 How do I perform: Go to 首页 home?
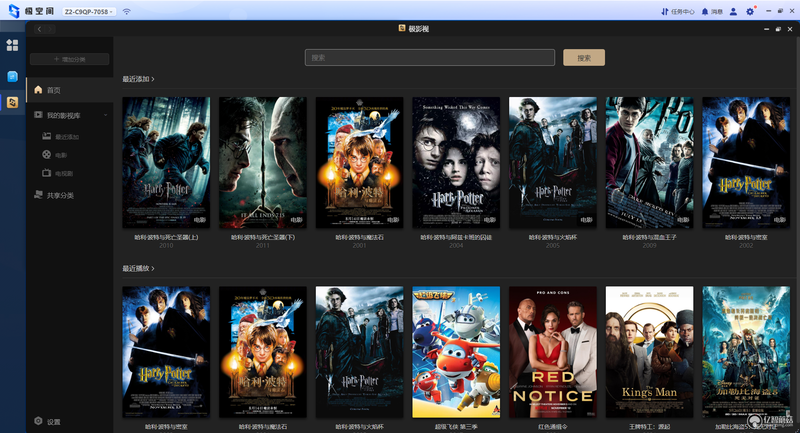coord(70,90)
